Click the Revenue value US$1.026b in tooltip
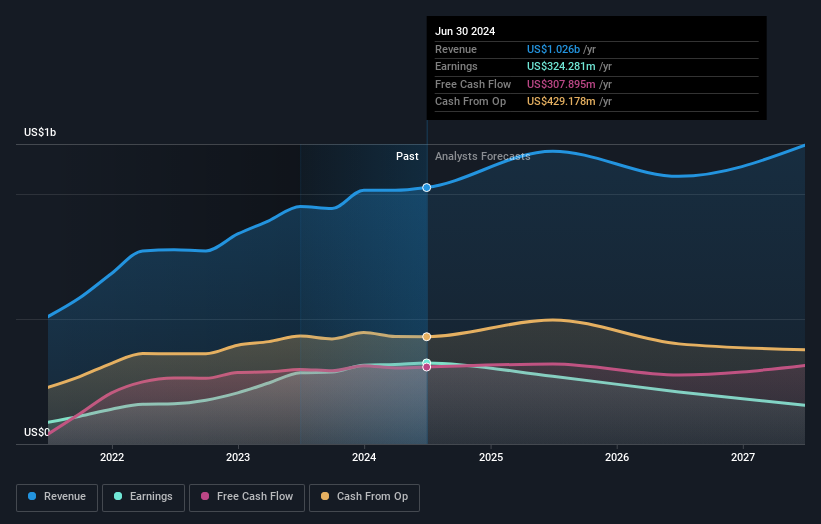Image resolution: width=821 pixels, height=524 pixels. (553, 49)
